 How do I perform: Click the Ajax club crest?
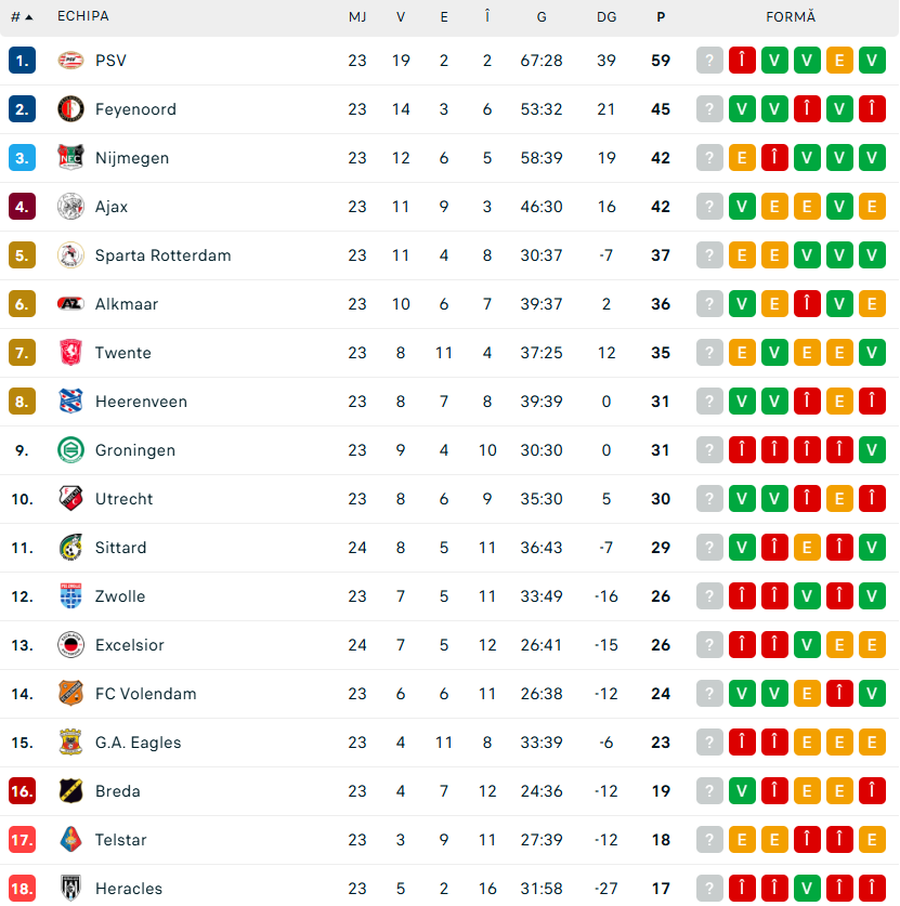click(x=71, y=207)
